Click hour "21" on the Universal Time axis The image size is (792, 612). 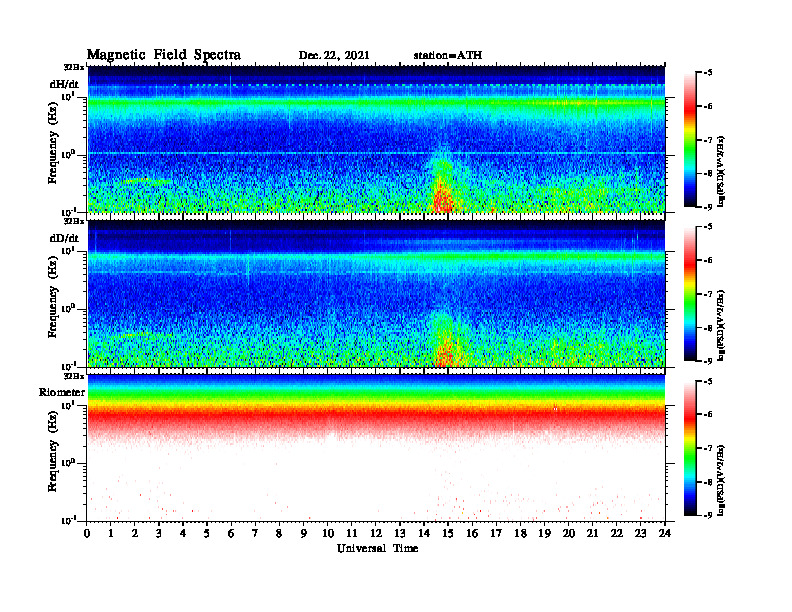(592, 534)
